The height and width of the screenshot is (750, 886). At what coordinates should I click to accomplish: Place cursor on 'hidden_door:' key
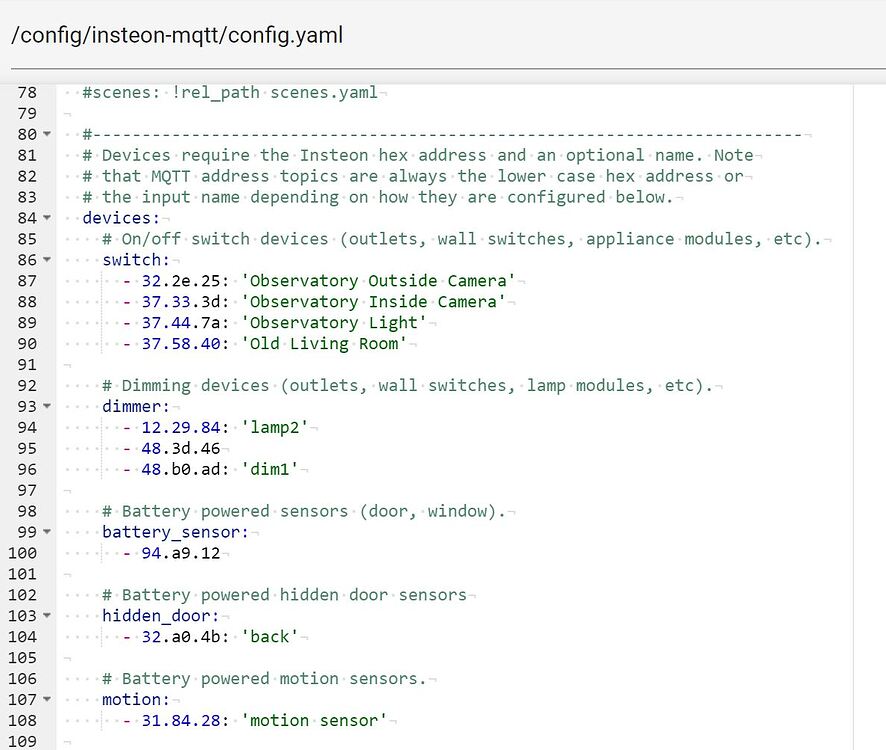tap(160, 616)
